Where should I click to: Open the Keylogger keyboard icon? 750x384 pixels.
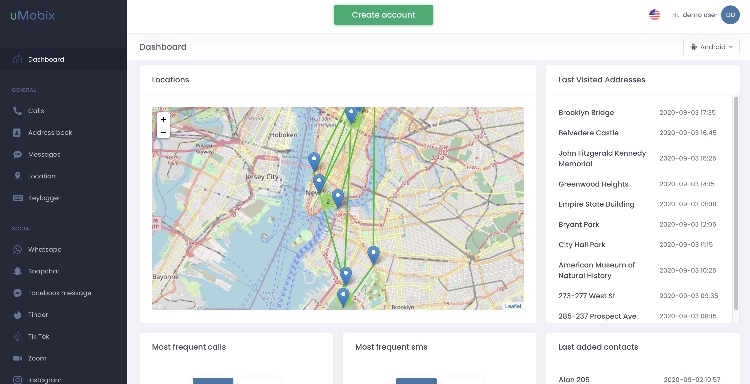[18, 198]
